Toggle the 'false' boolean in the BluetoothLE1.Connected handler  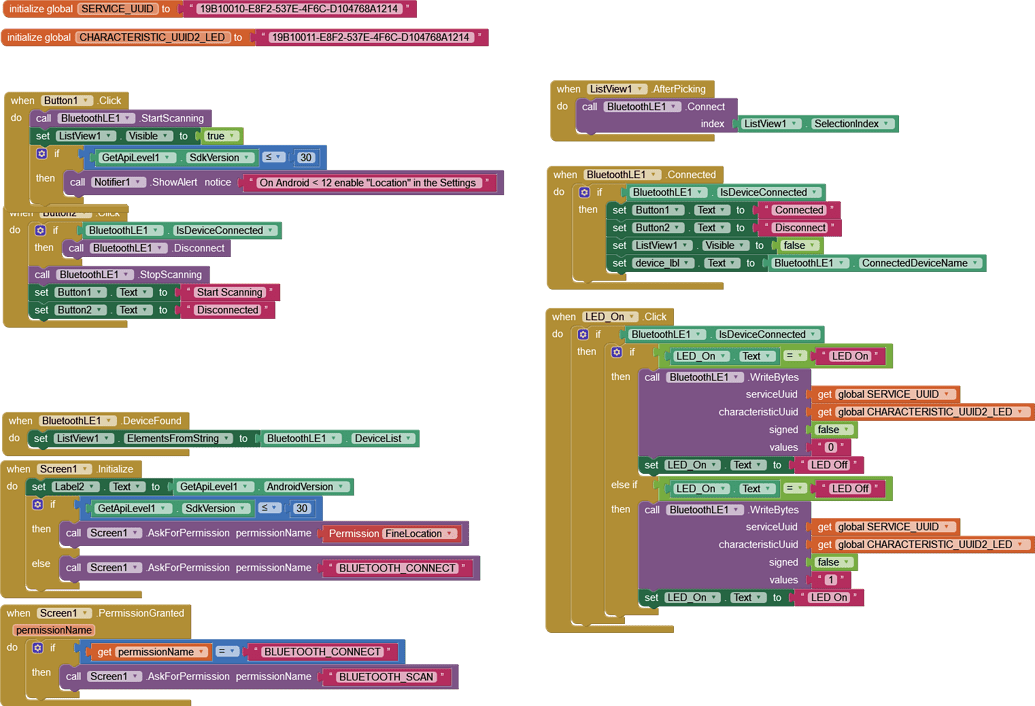click(x=798, y=246)
